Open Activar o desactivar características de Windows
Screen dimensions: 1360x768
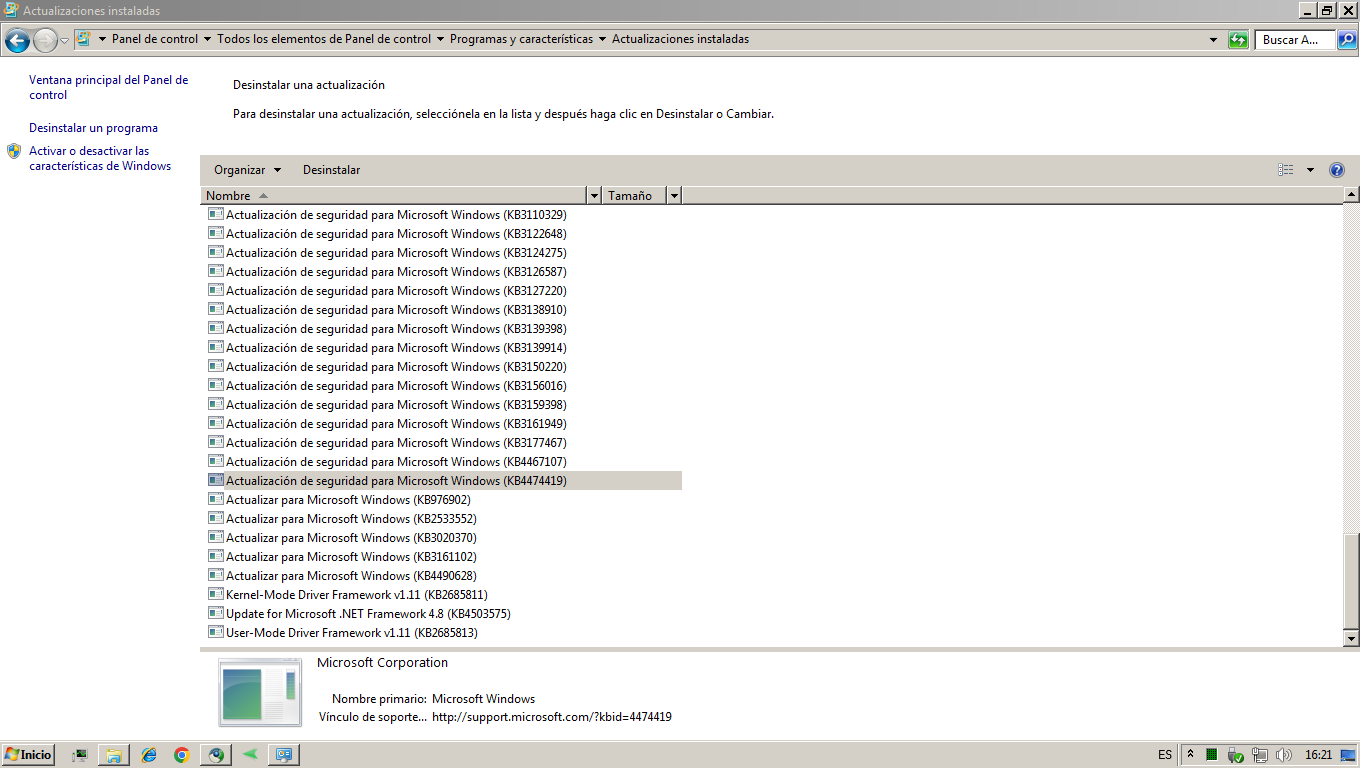[100, 158]
